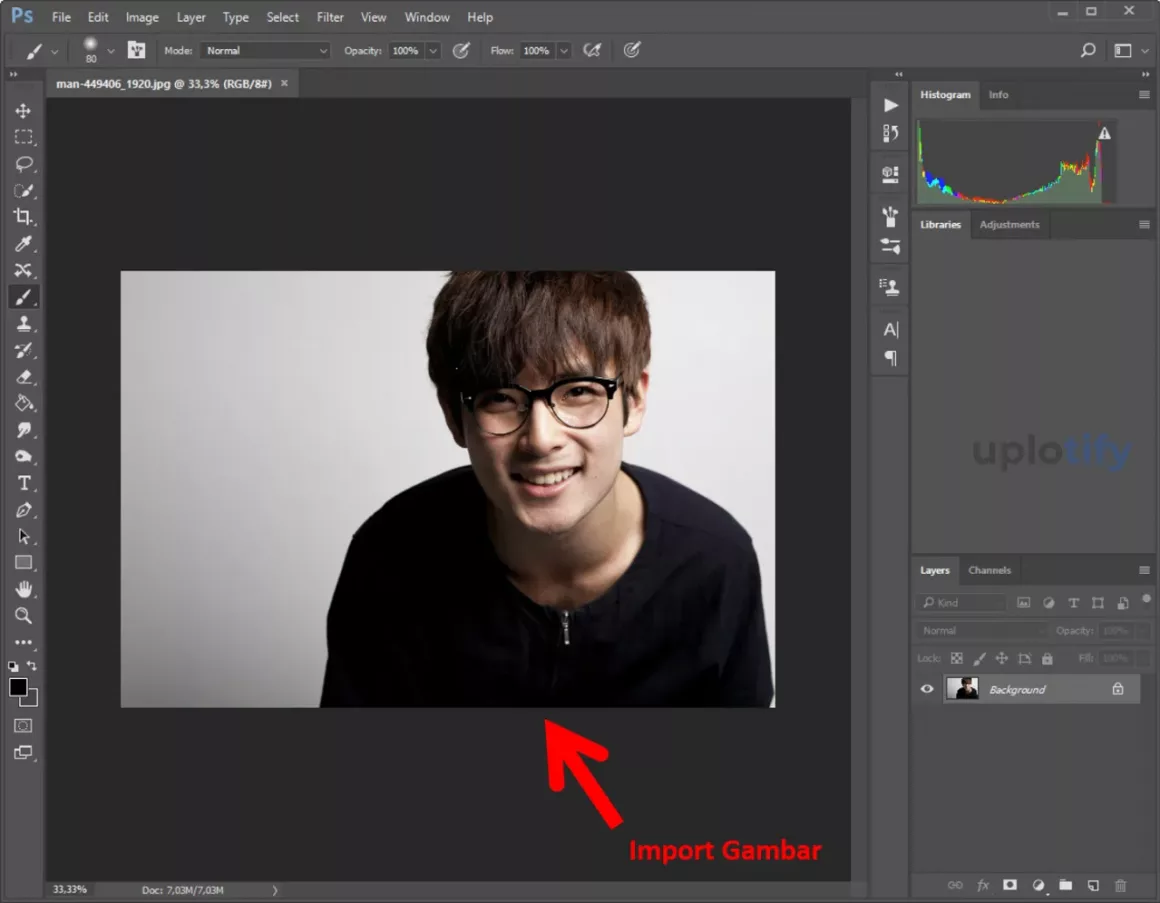Select the Eraser tool
The width and height of the screenshot is (1160, 903).
tap(23, 377)
